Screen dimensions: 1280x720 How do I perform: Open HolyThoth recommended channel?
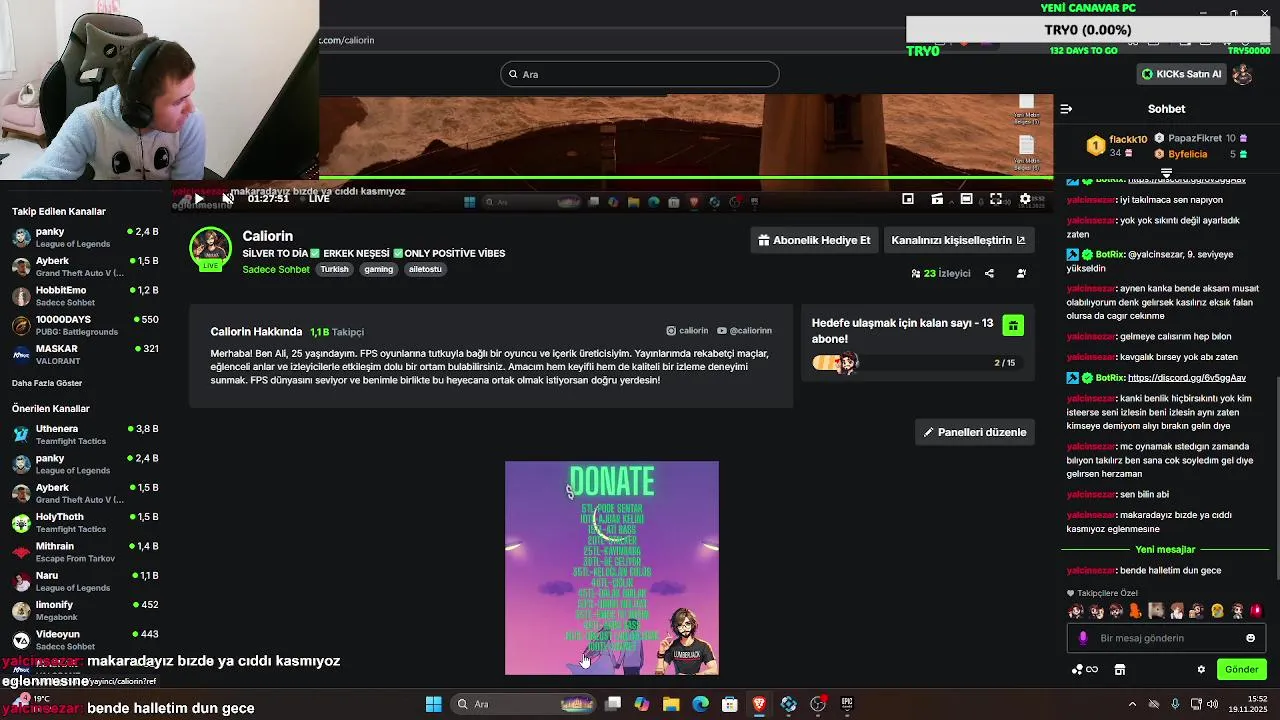pyautogui.click(x=85, y=522)
